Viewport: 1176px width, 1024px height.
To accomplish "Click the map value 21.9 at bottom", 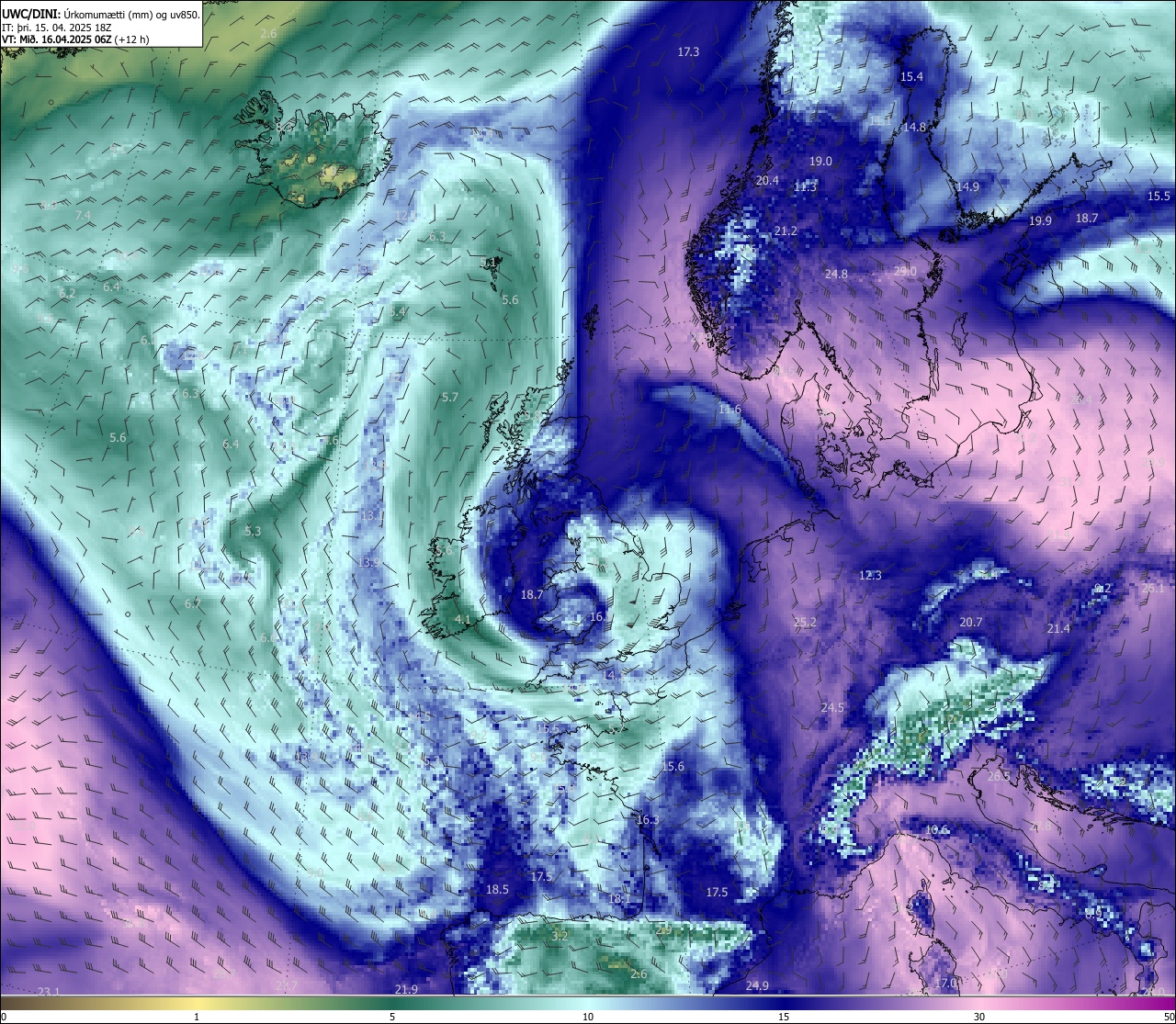I will [x=406, y=990].
